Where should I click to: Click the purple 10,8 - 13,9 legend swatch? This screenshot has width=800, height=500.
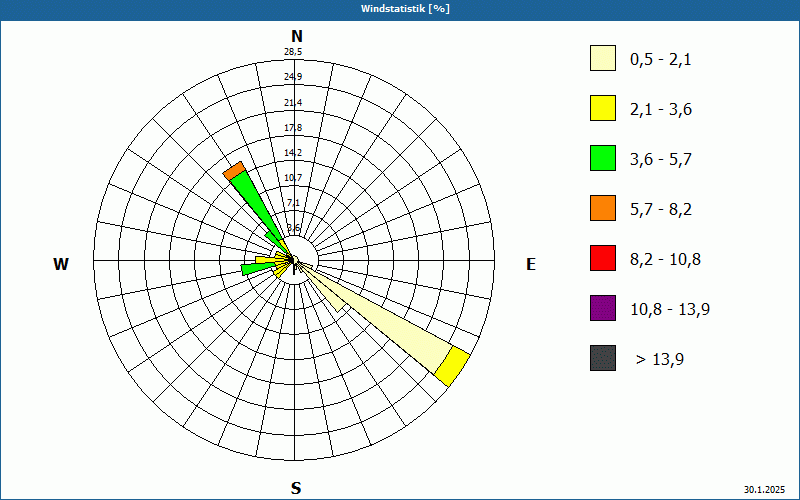click(x=603, y=308)
